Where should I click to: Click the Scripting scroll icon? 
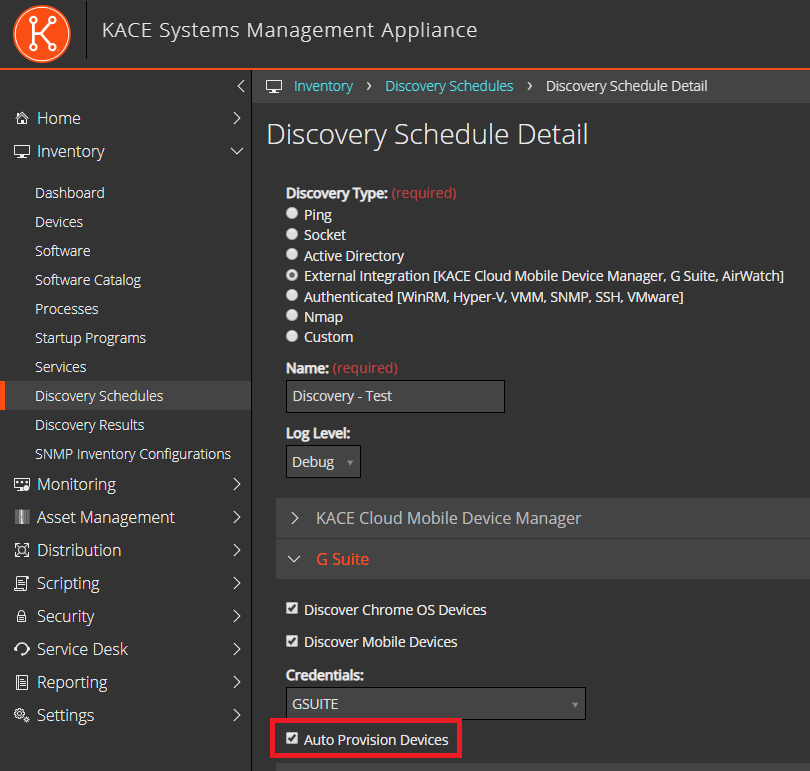pos(22,583)
